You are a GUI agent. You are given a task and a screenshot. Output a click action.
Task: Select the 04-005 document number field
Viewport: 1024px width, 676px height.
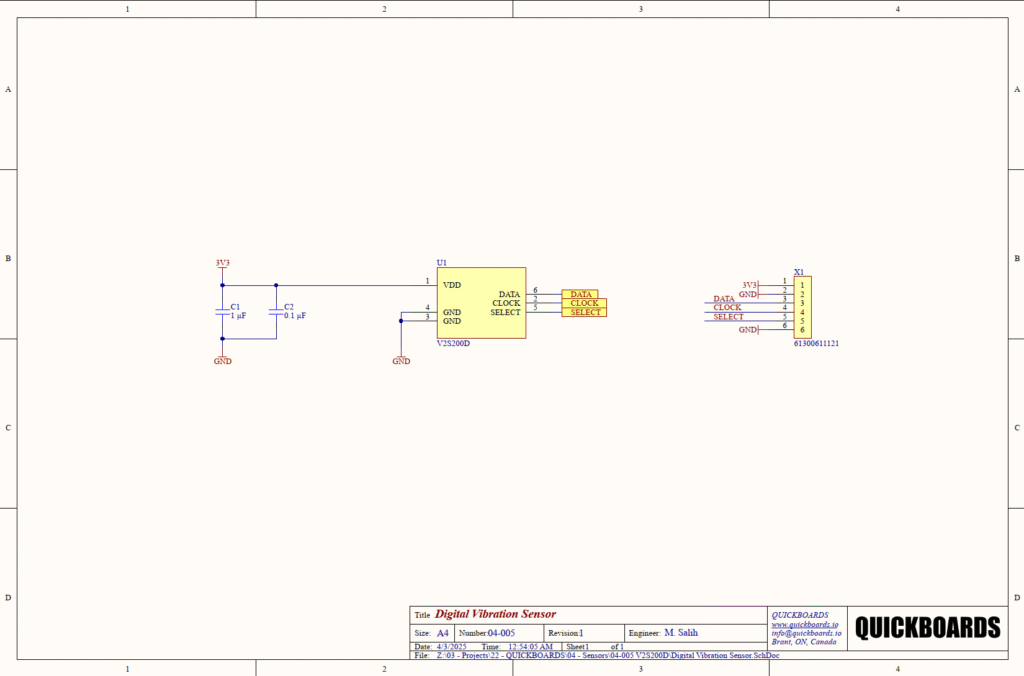[501, 633]
